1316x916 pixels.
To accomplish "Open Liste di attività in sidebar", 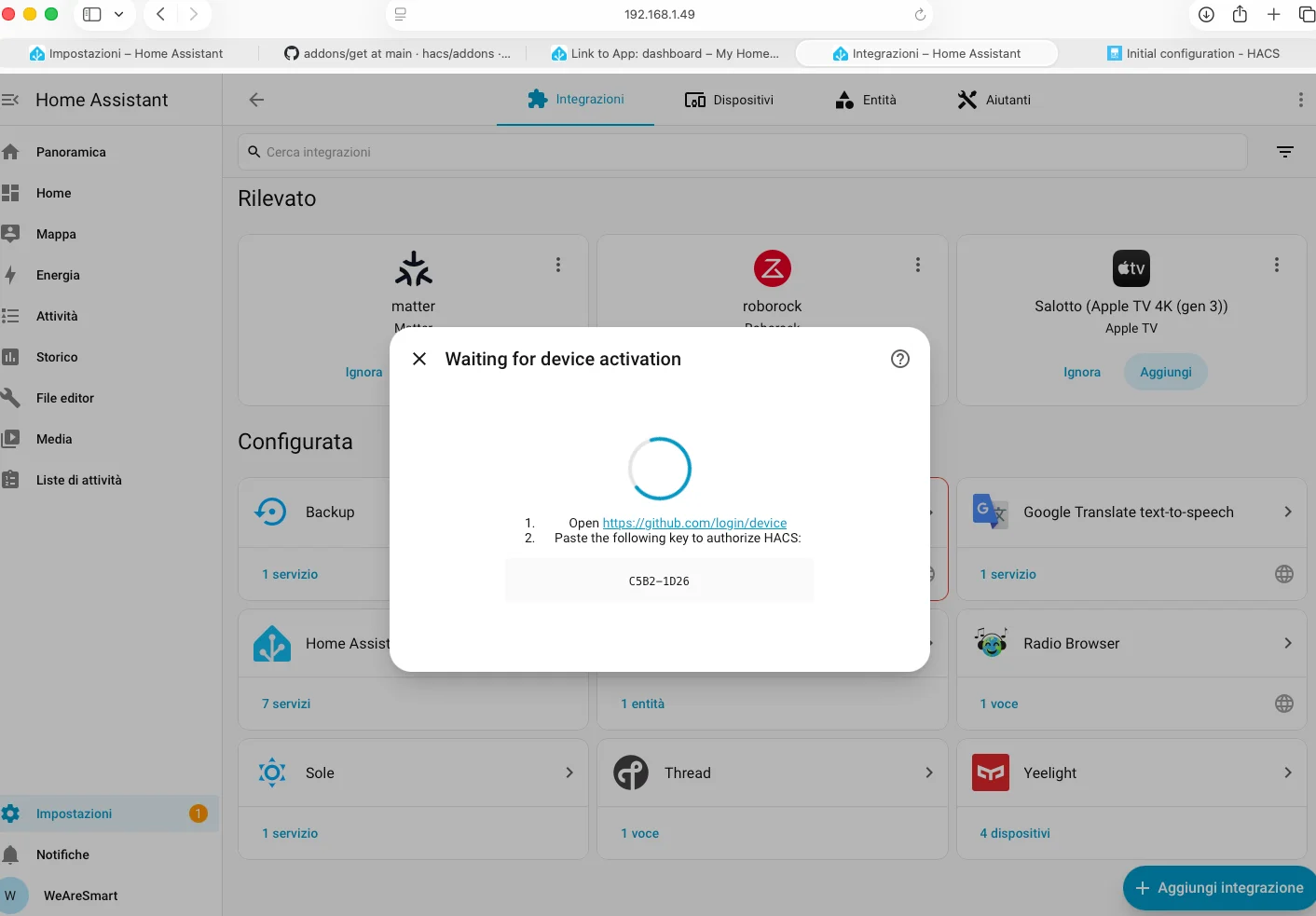I will point(109,480).
